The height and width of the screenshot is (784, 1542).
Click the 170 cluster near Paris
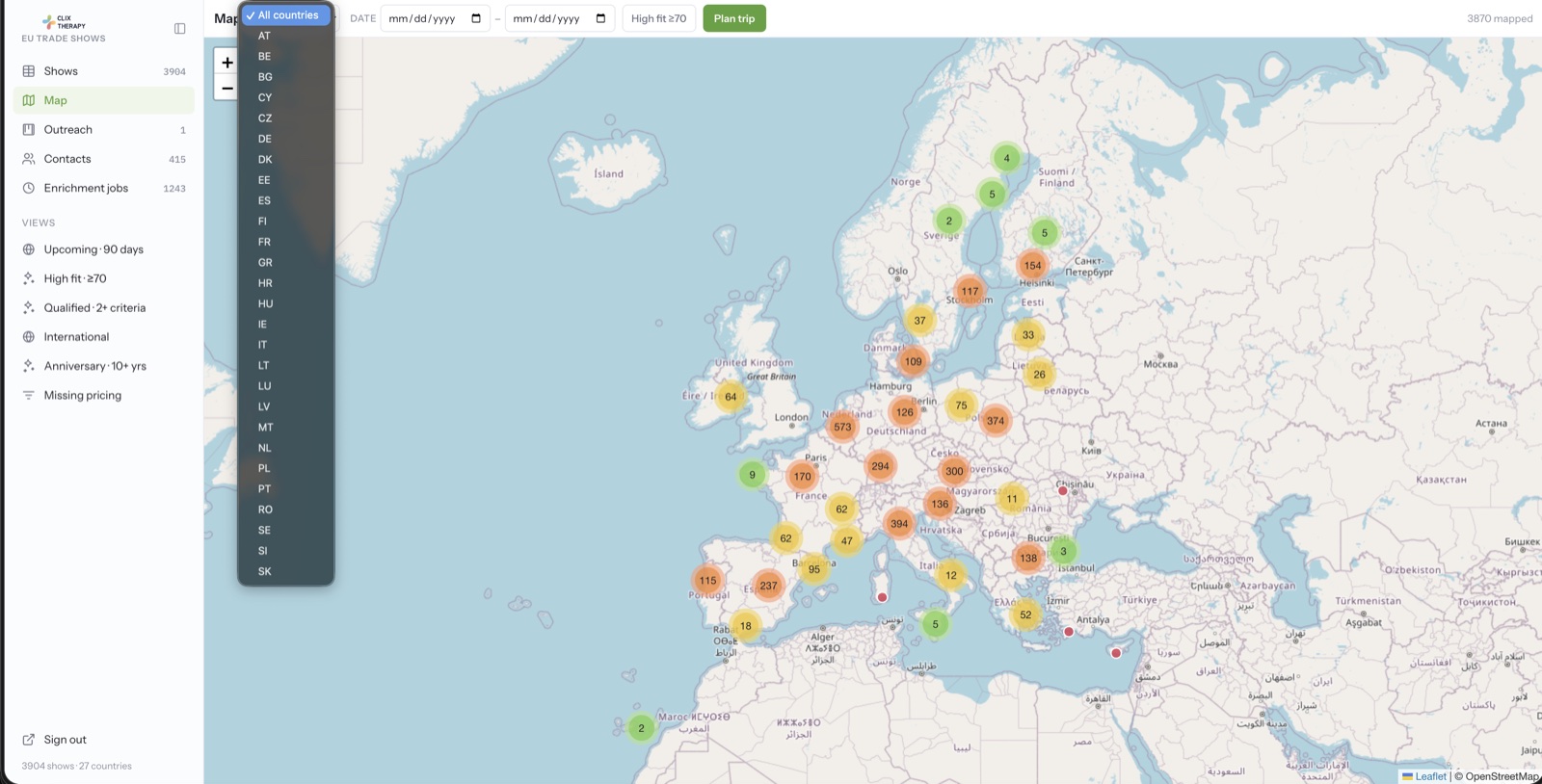tap(802, 476)
